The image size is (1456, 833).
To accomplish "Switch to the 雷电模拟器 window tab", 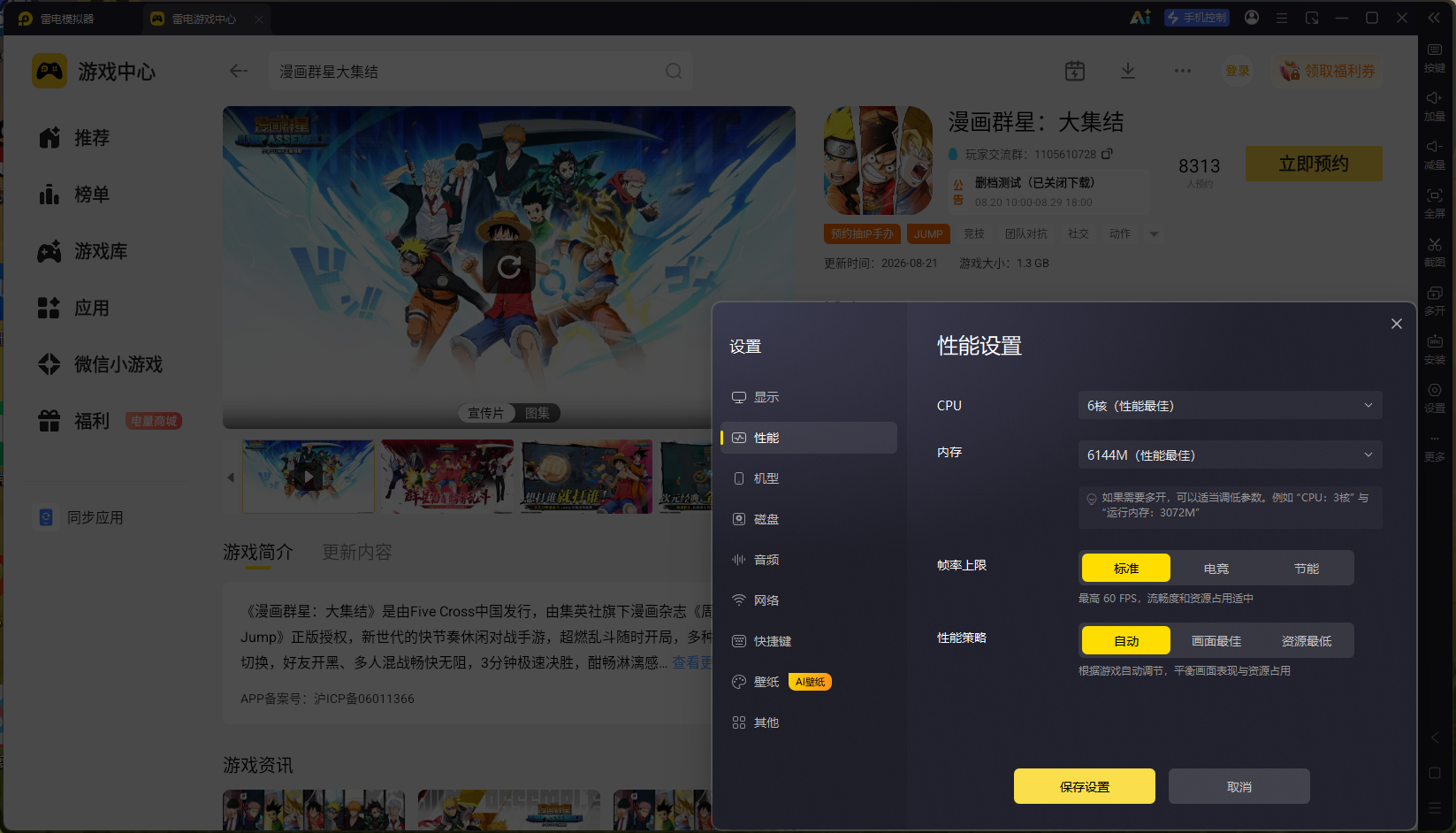I will tap(67, 19).
